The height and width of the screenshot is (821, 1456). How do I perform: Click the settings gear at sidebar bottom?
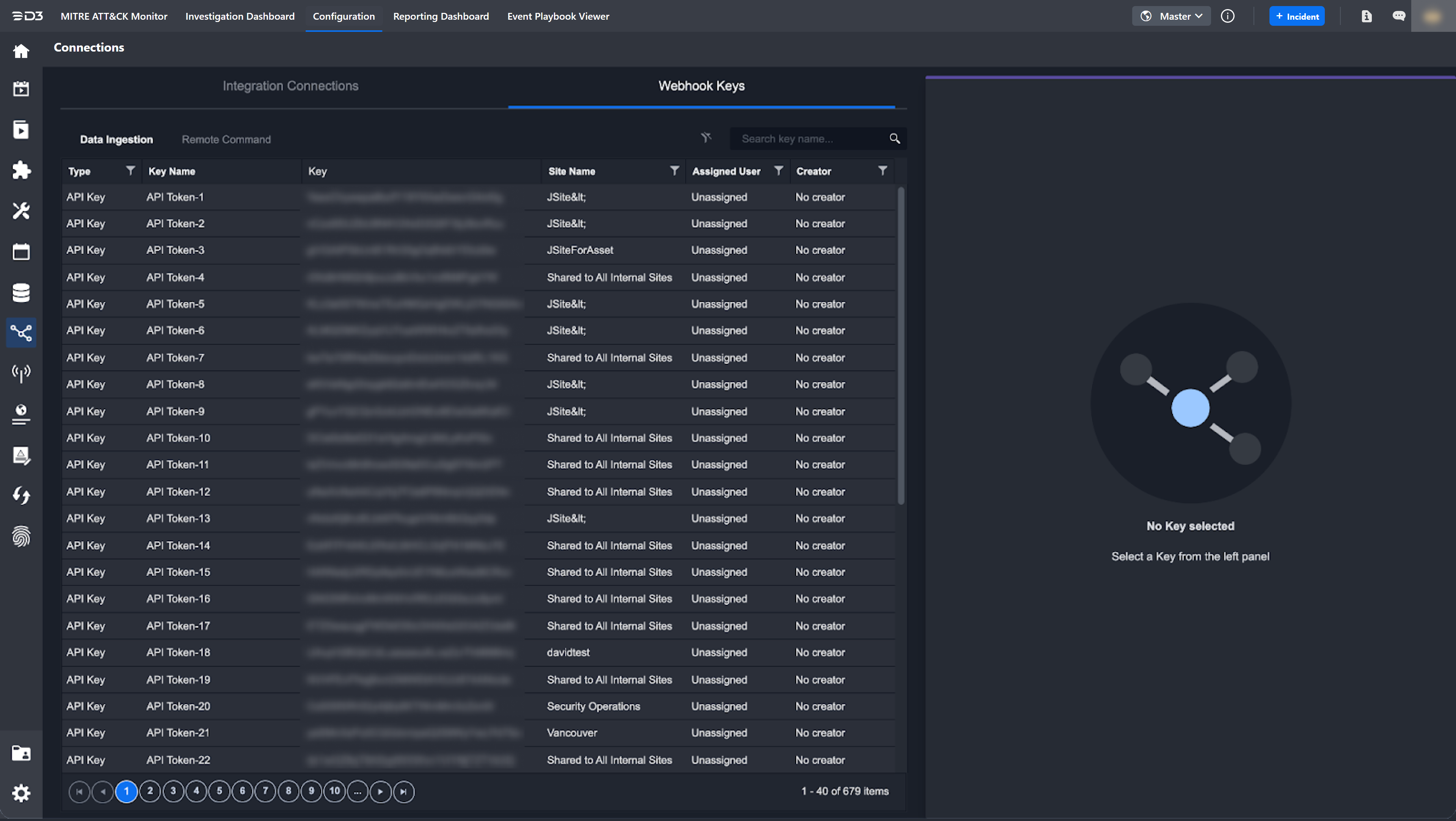tap(21, 793)
